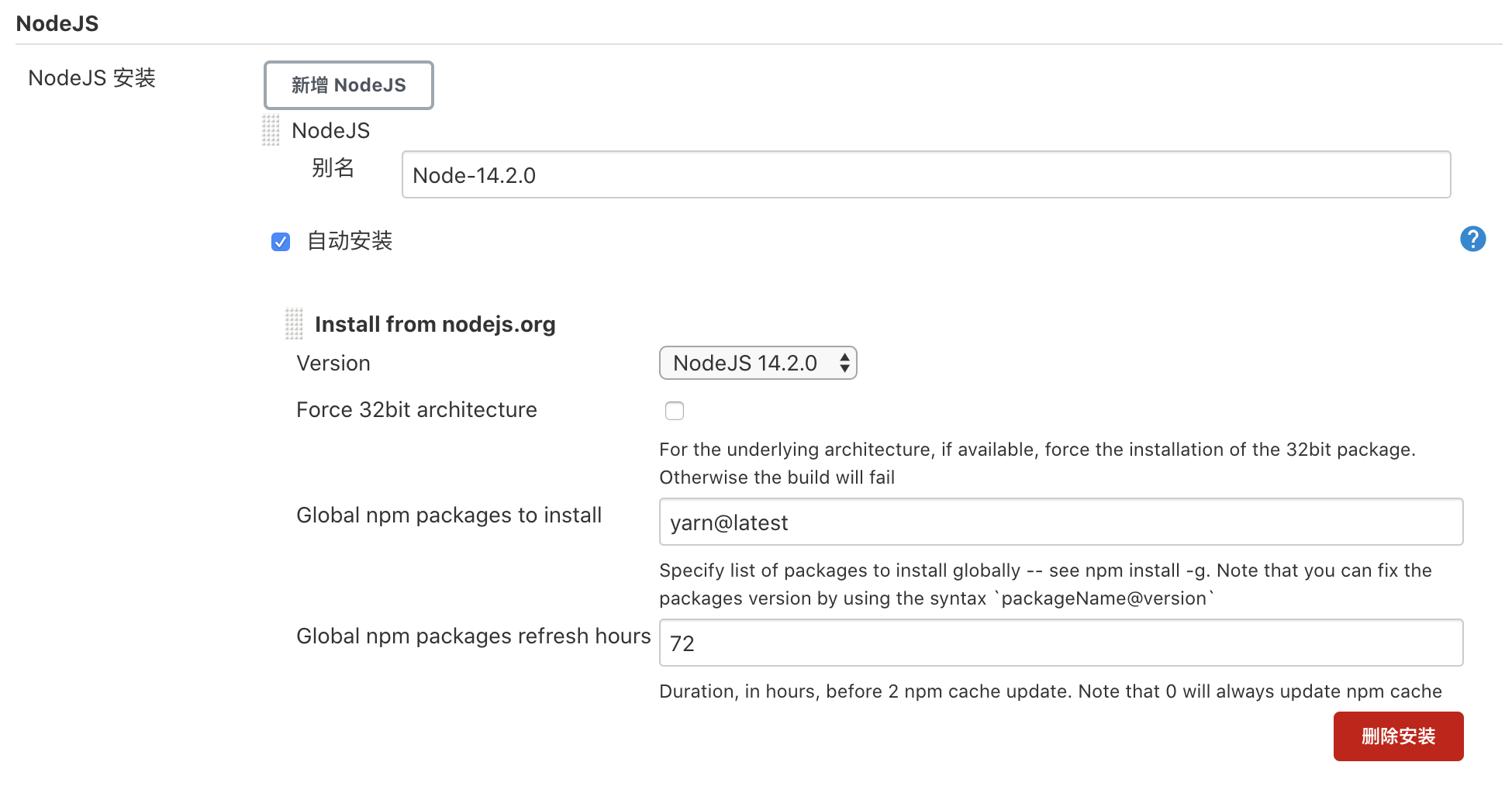
Task: Click the Install from nodejs.org heading
Action: [435, 324]
